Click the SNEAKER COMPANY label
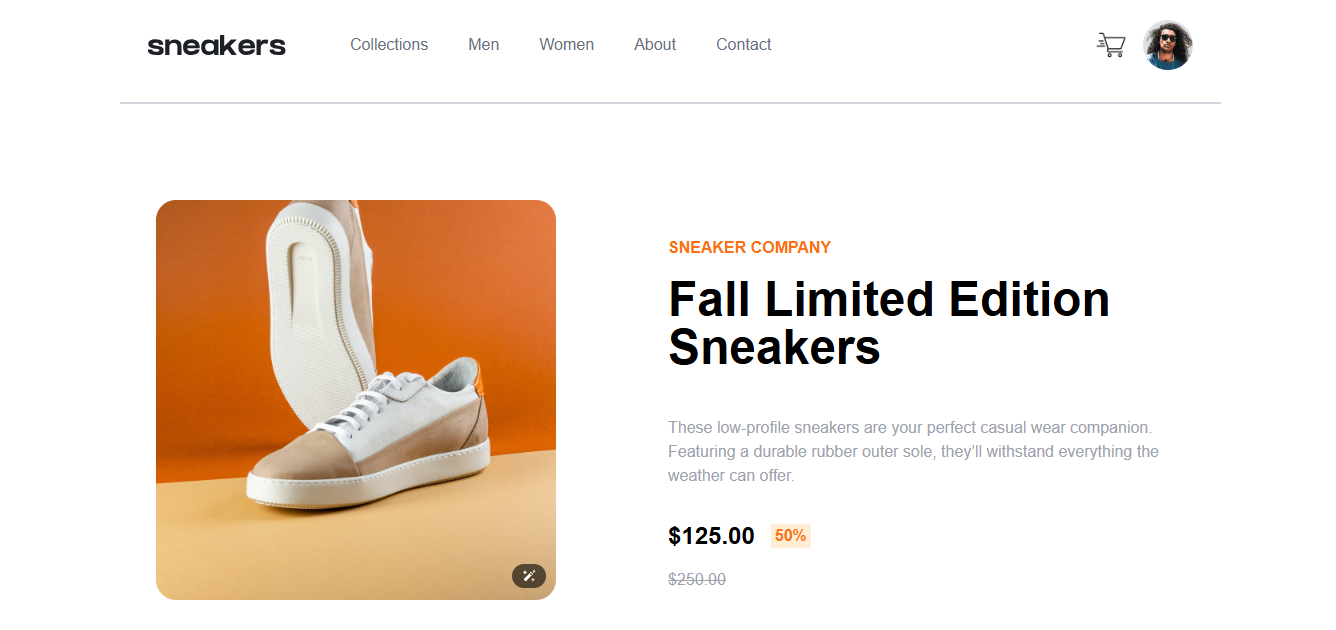 749,247
